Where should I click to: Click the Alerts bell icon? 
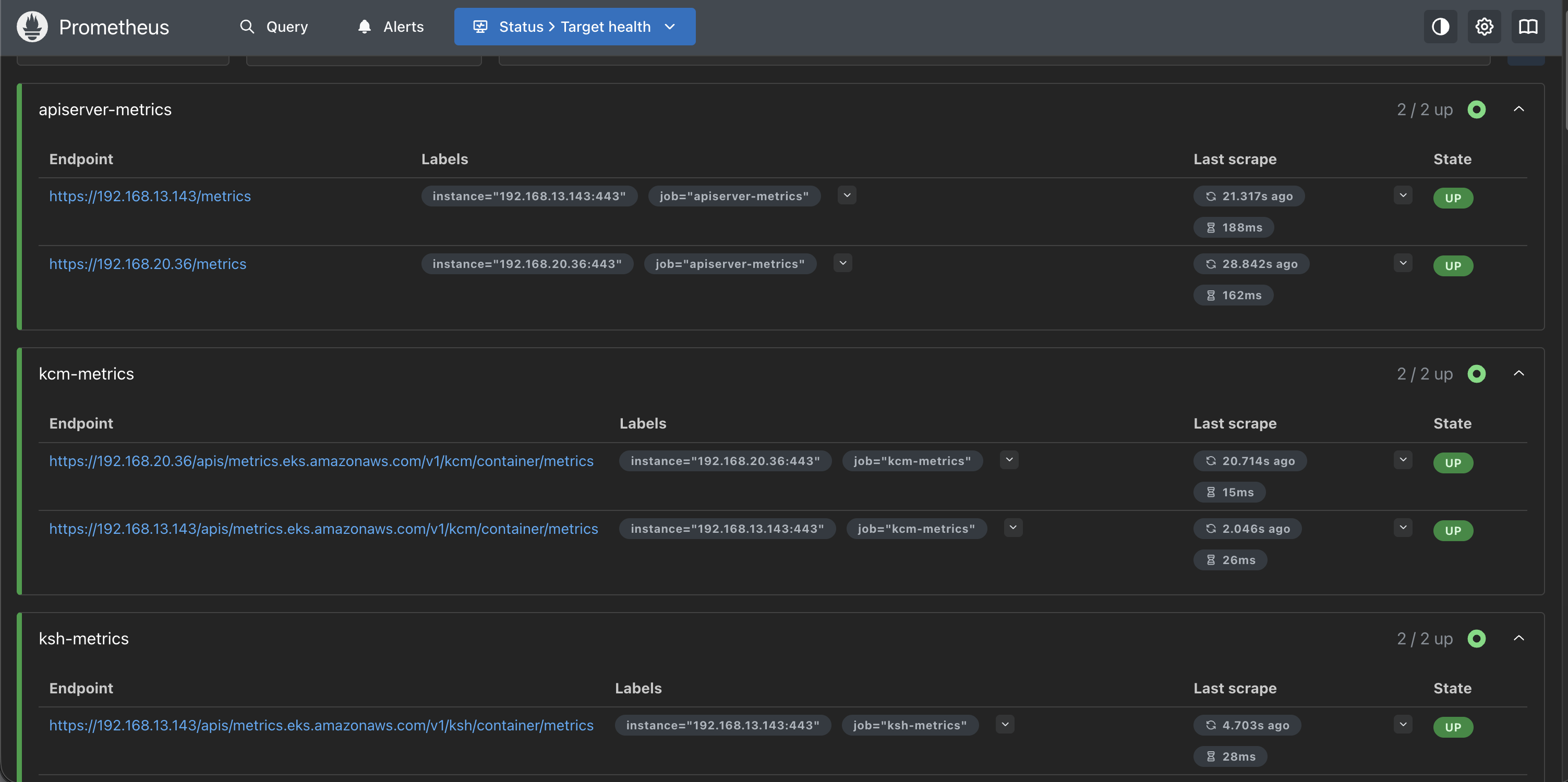(364, 27)
